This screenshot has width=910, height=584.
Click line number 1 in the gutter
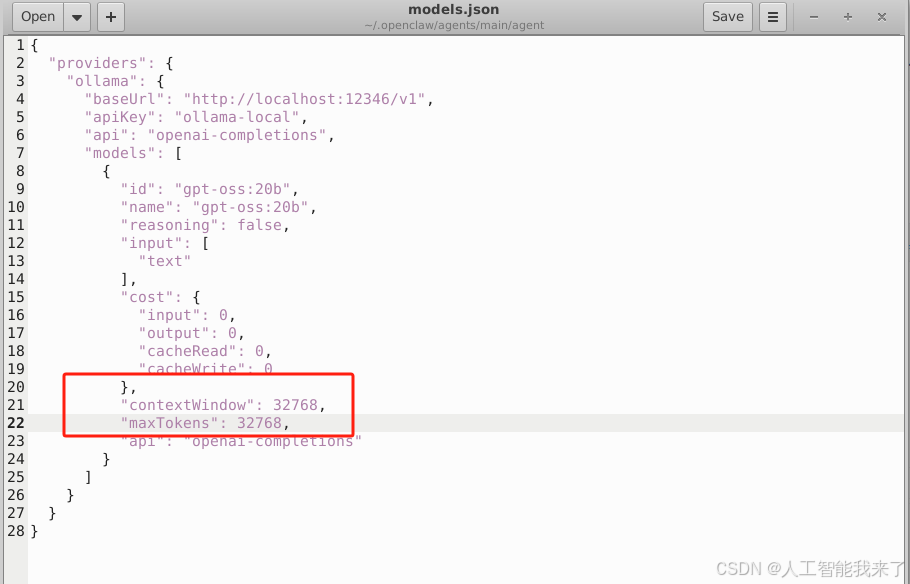20,45
